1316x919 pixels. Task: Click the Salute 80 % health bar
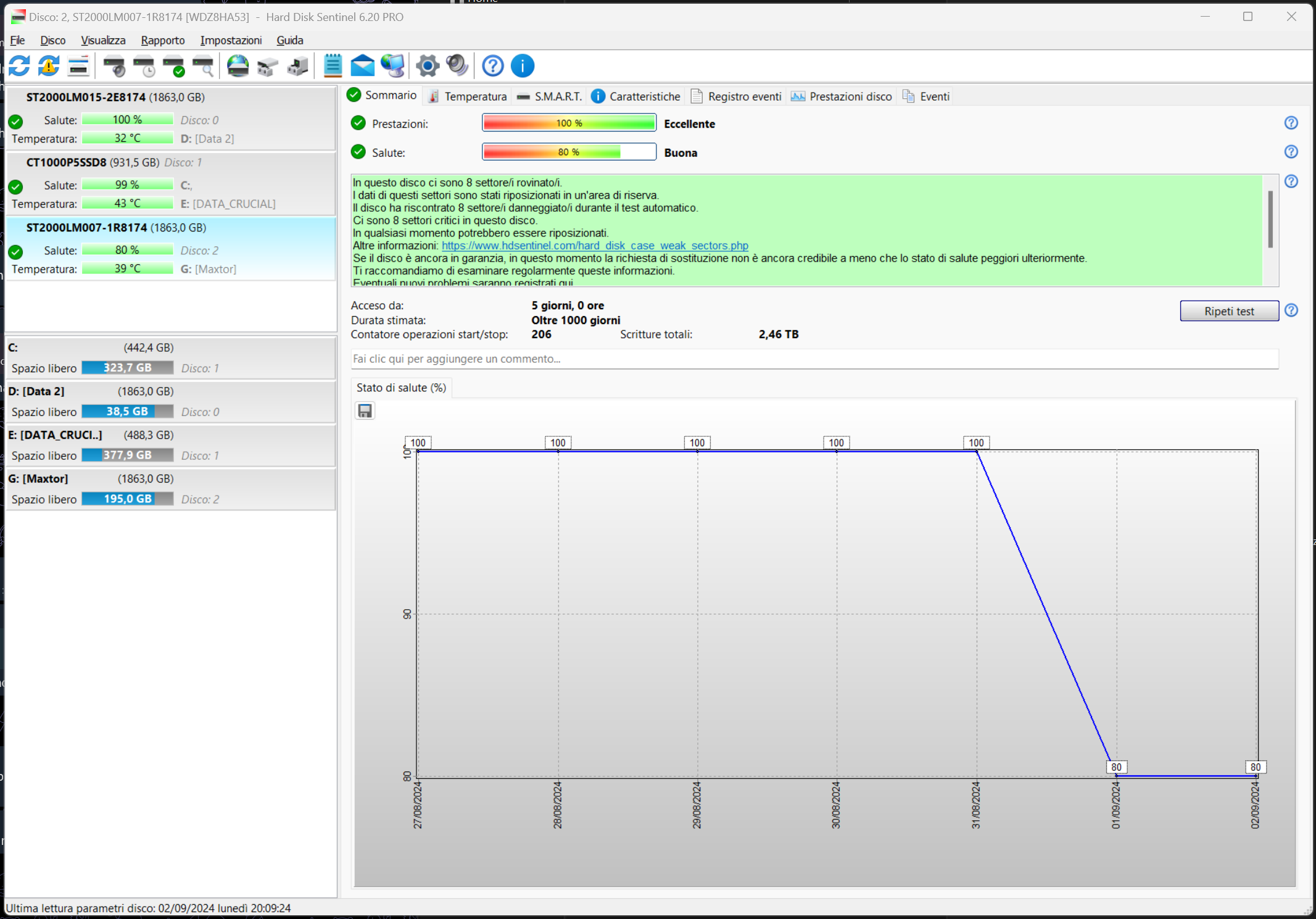coord(568,152)
